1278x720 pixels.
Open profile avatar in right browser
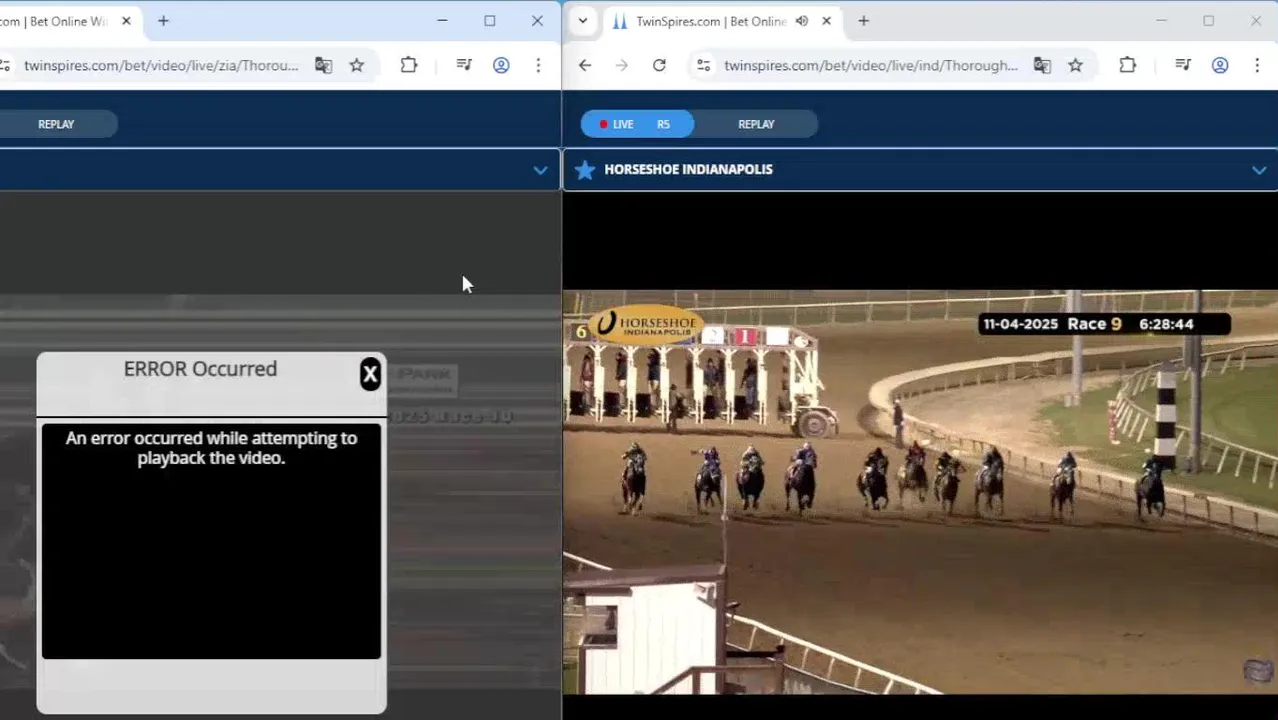[x=1220, y=65]
